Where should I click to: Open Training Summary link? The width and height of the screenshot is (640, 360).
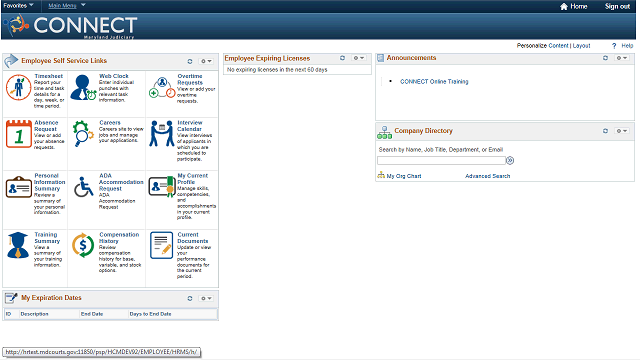click(x=47, y=238)
